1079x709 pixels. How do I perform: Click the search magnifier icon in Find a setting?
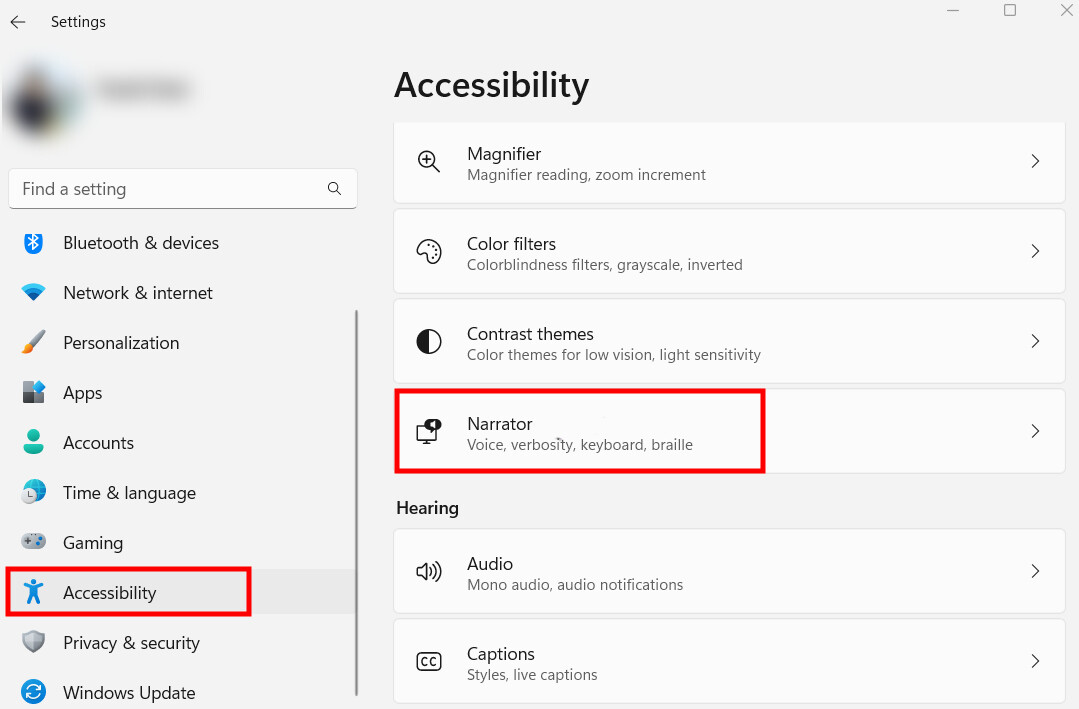(334, 189)
